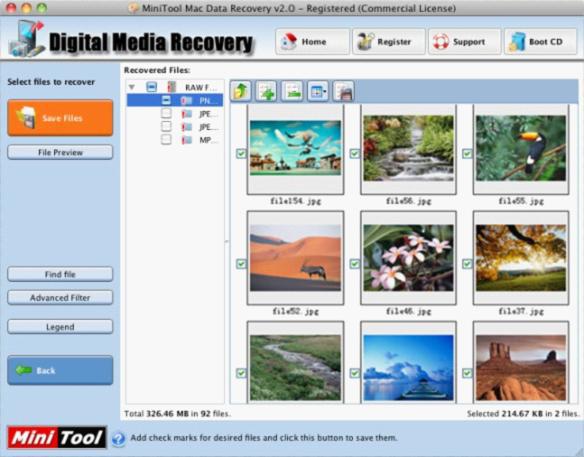Click the yellow minimize window button
Screen dimensions: 584x457
tap(26, 8)
